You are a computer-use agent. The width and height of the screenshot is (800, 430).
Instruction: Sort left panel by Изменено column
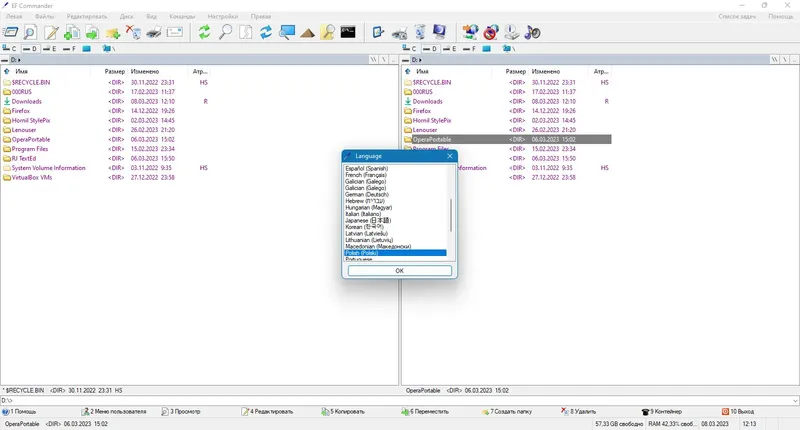click(145, 71)
